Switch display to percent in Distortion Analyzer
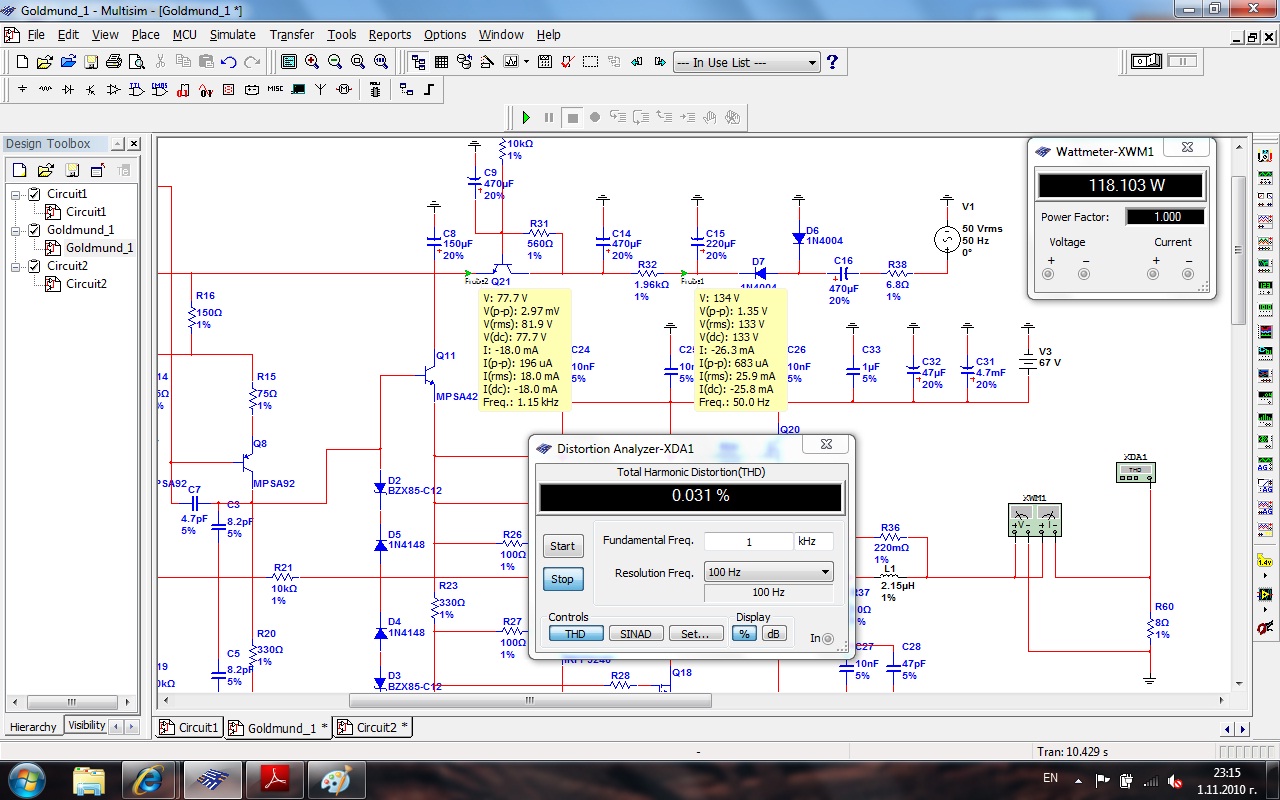 pos(744,633)
